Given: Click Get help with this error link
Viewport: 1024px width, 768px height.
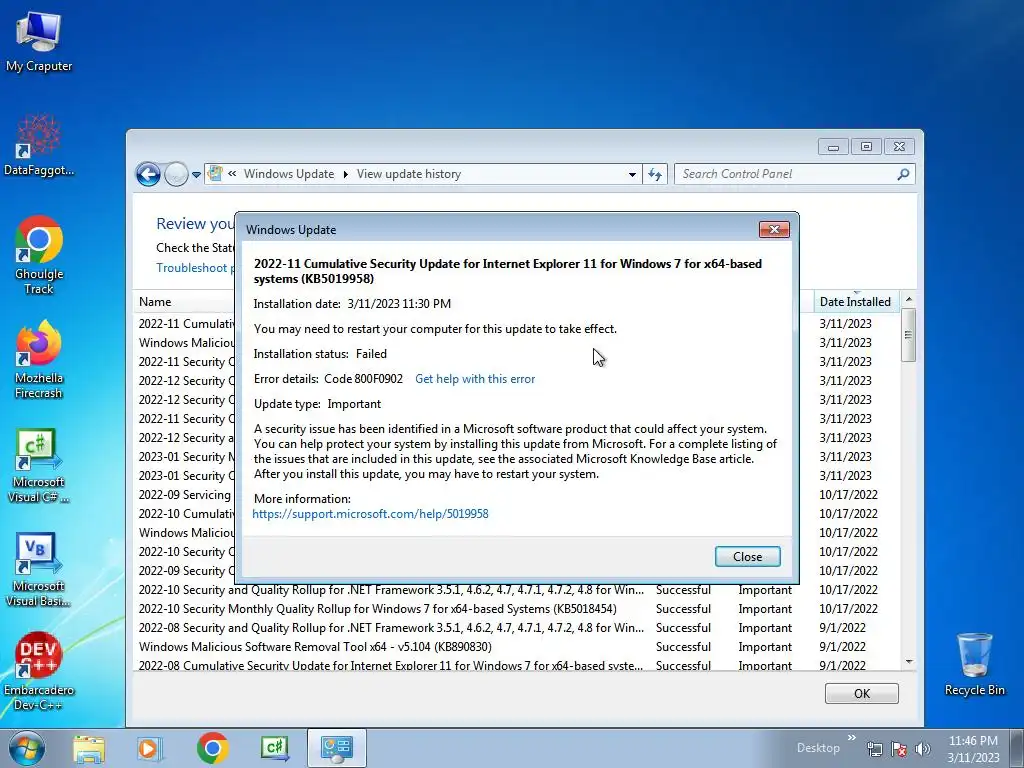Looking at the screenshot, I should pyautogui.click(x=475, y=379).
